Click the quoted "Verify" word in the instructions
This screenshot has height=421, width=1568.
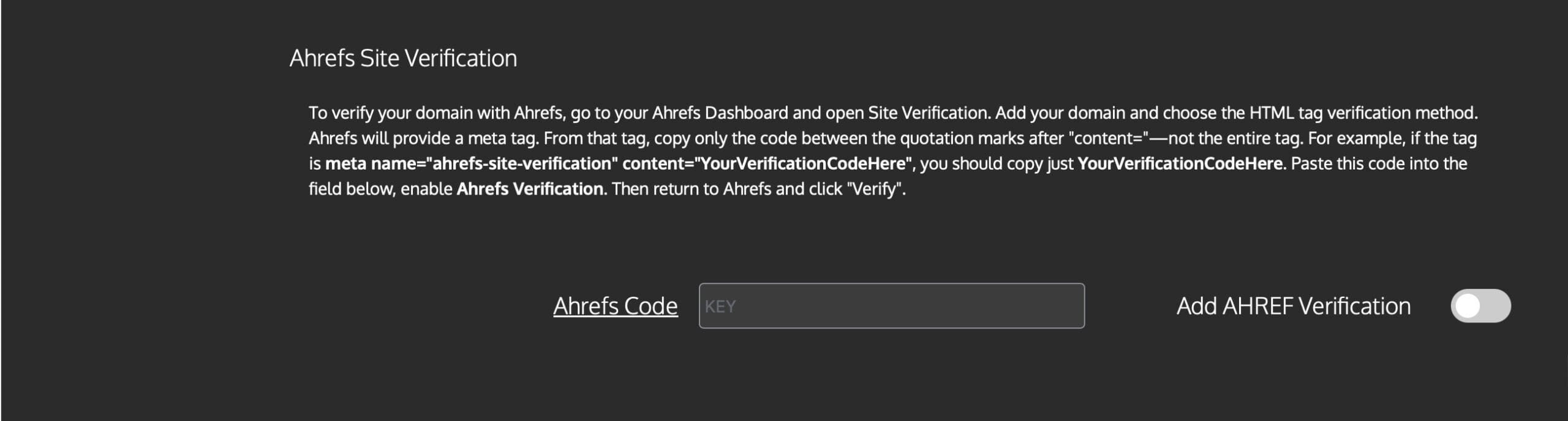(873, 189)
